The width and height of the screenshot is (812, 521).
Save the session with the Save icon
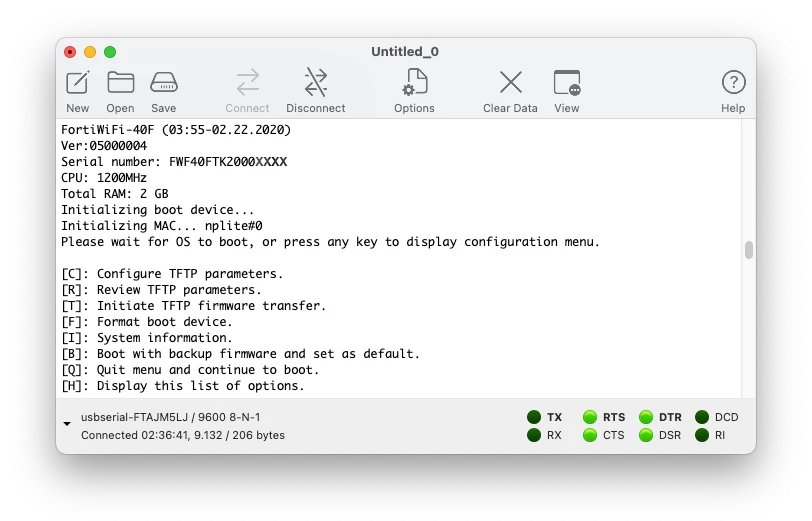(164, 83)
